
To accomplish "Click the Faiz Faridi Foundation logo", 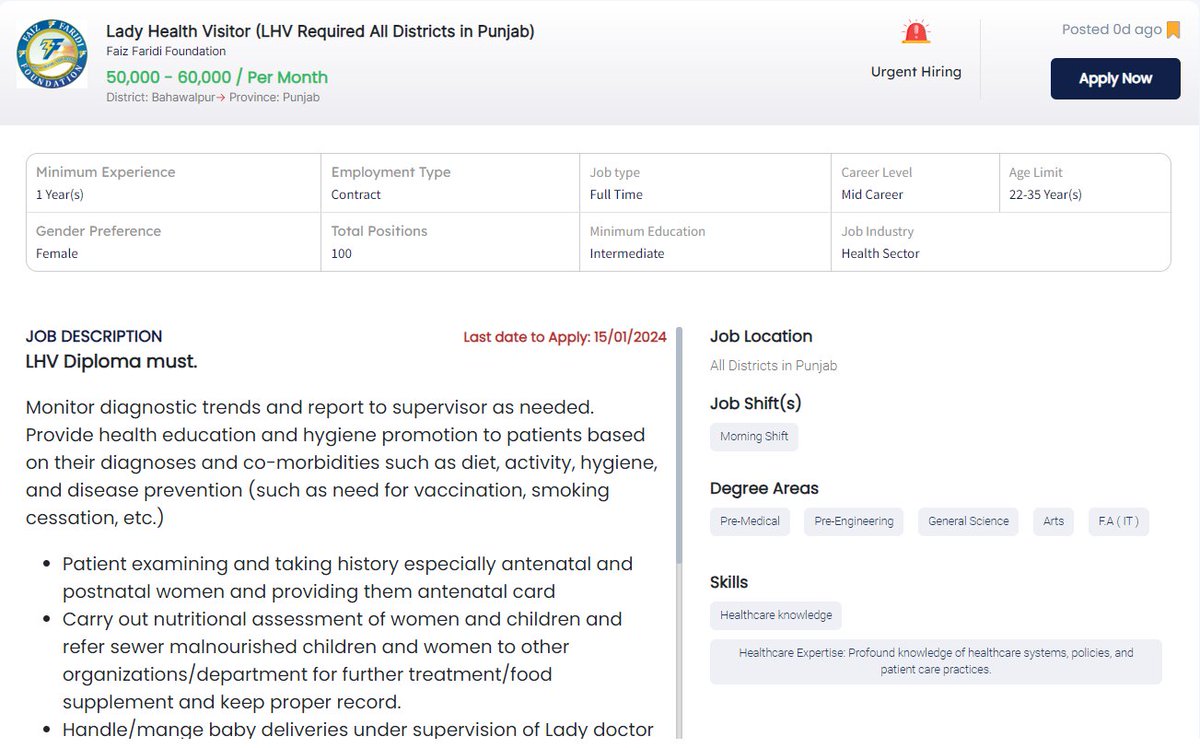I will pyautogui.click(x=52, y=55).
